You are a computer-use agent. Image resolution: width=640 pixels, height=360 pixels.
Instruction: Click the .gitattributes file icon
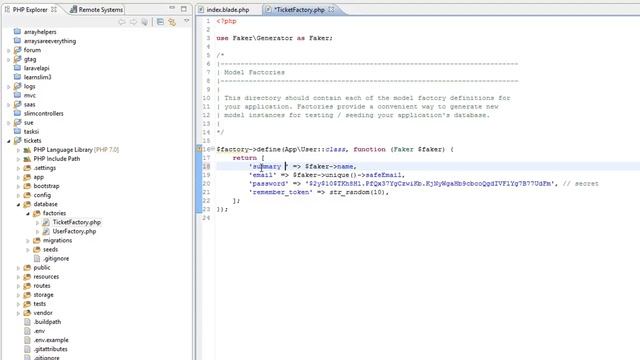27,349
